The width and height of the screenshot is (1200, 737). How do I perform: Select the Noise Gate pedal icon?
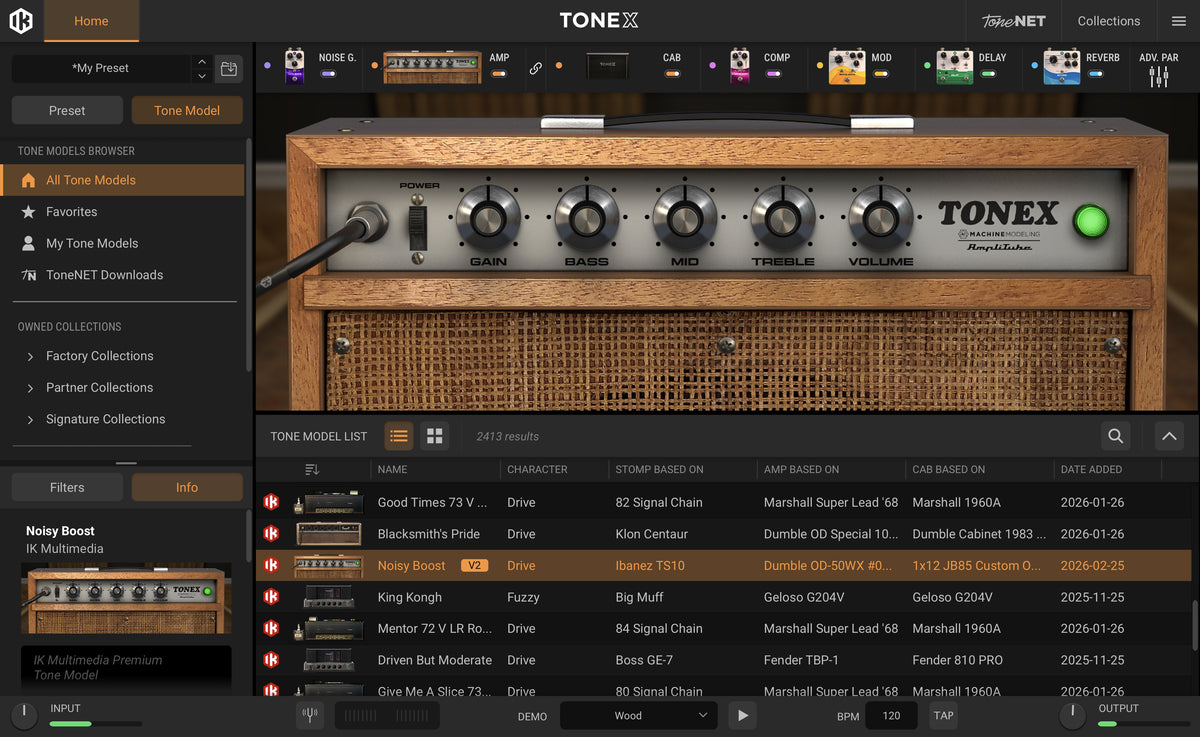tap(294, 66)
